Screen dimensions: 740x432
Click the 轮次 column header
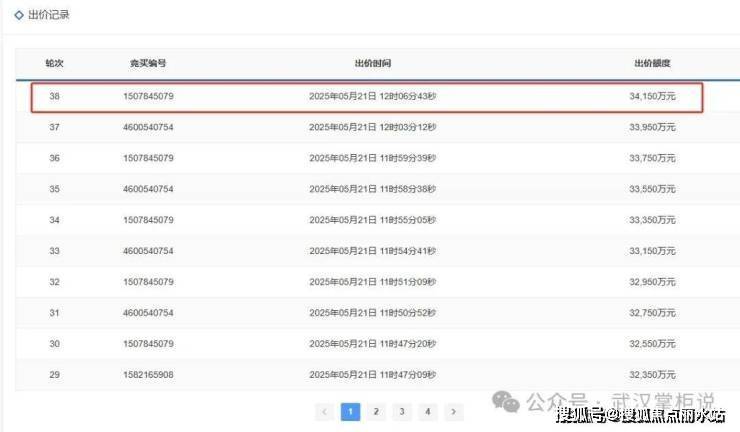point(54,63)
